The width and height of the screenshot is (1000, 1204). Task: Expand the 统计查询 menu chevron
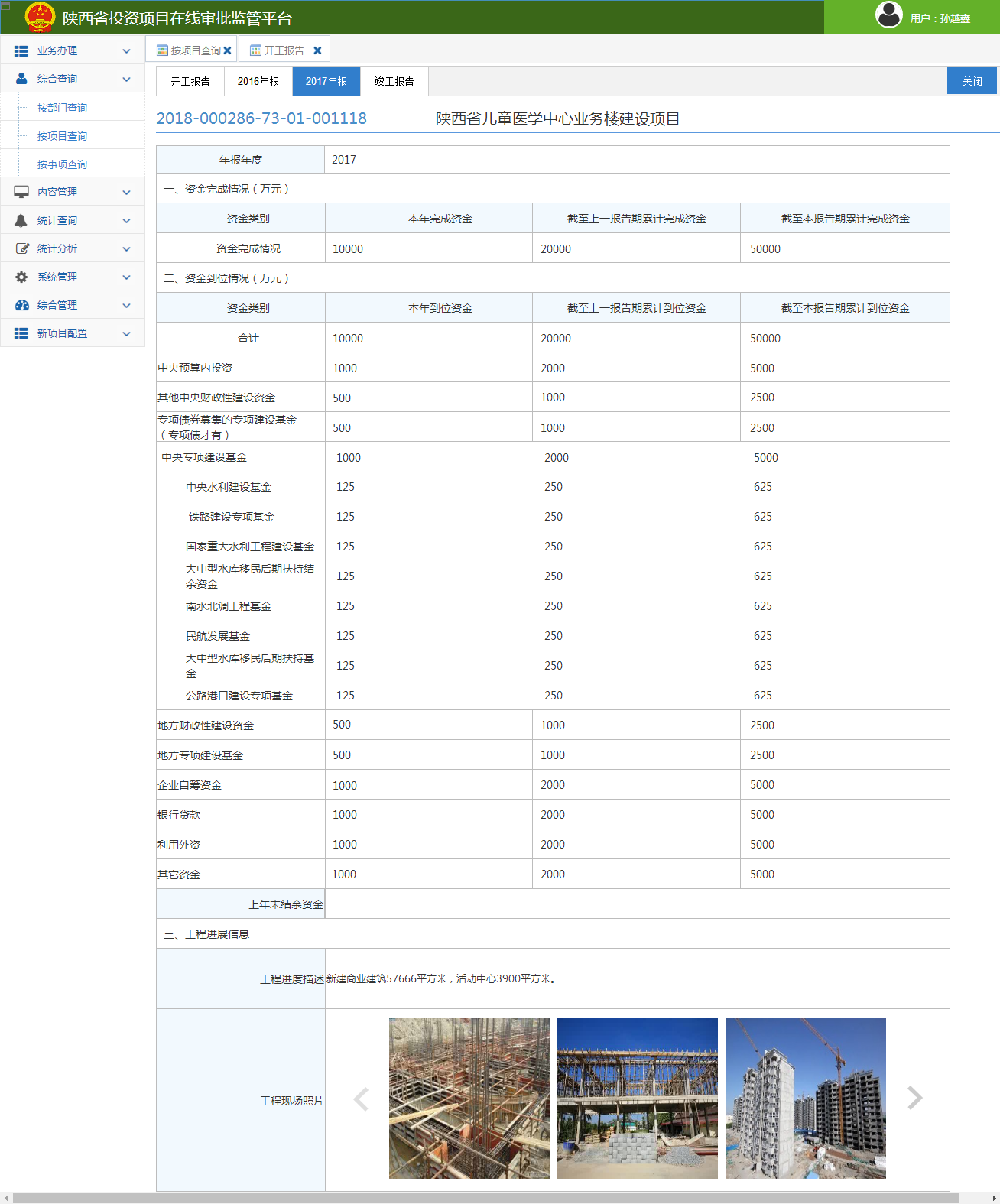[x=127, y=221]
